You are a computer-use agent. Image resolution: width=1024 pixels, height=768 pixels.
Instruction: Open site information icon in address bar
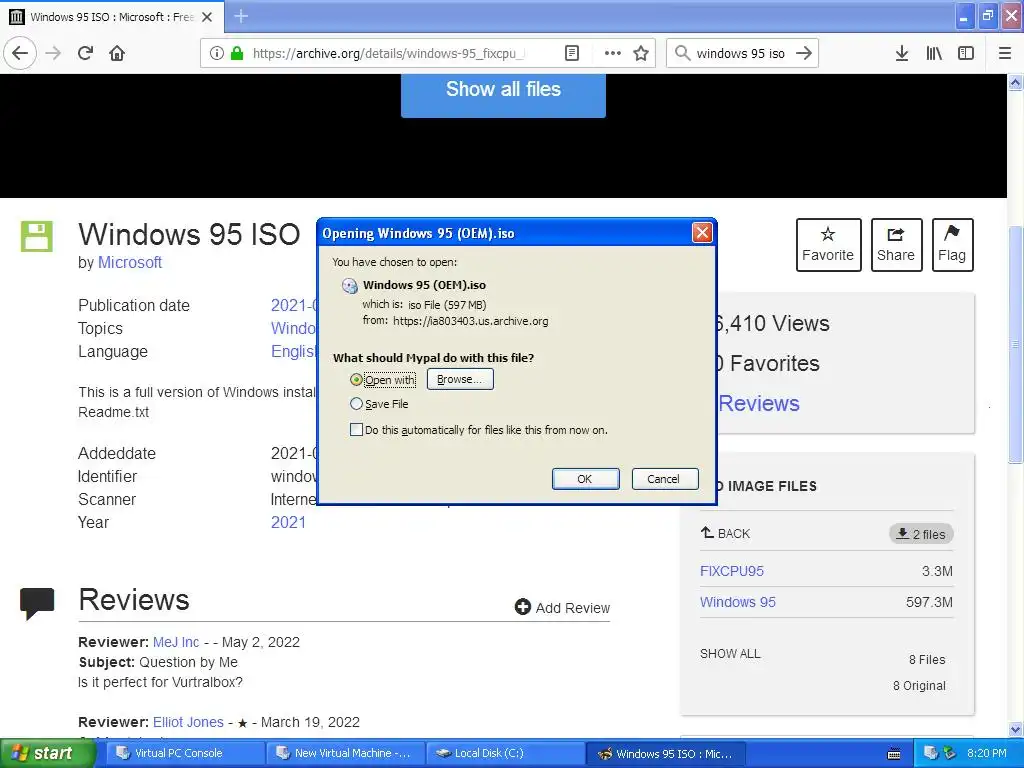tap(217, 53)
